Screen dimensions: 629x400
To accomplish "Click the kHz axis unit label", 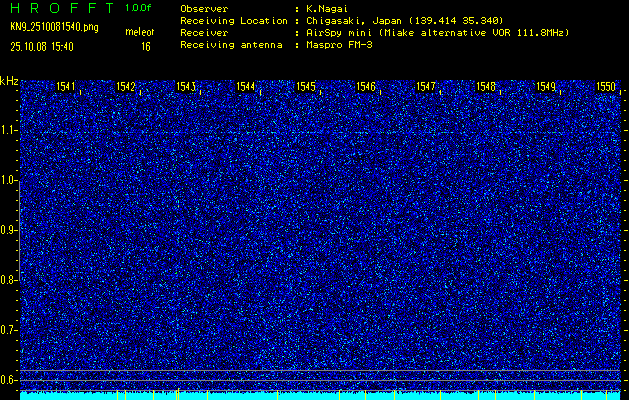I will pyautogui.click(x=9, y=81).
